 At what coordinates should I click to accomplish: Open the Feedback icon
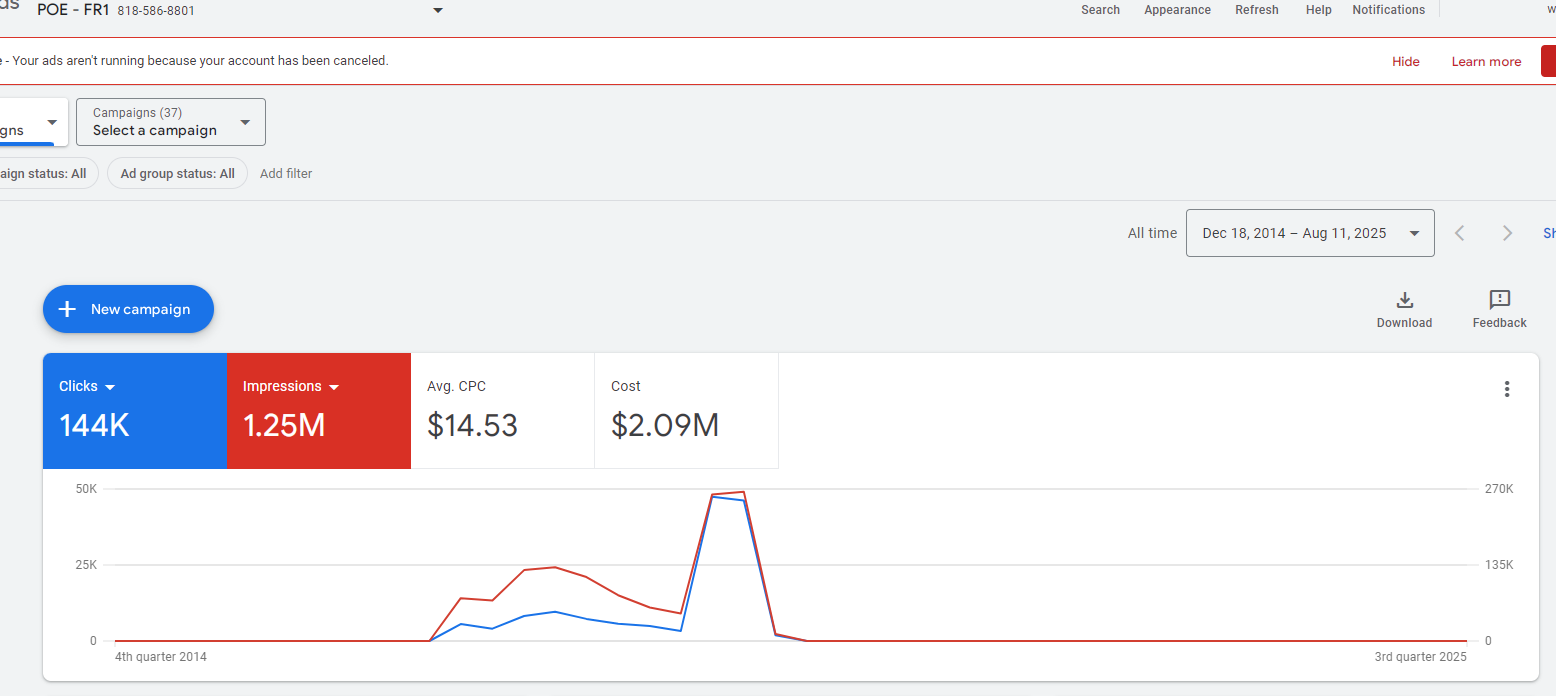coord(1499,300)
